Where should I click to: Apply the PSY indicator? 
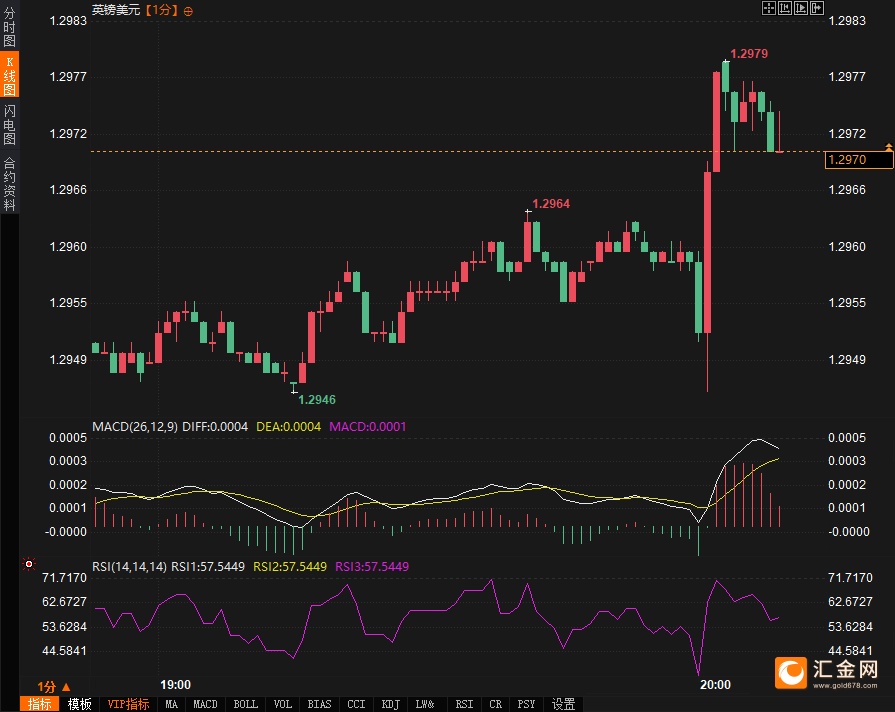click(526, 704)
